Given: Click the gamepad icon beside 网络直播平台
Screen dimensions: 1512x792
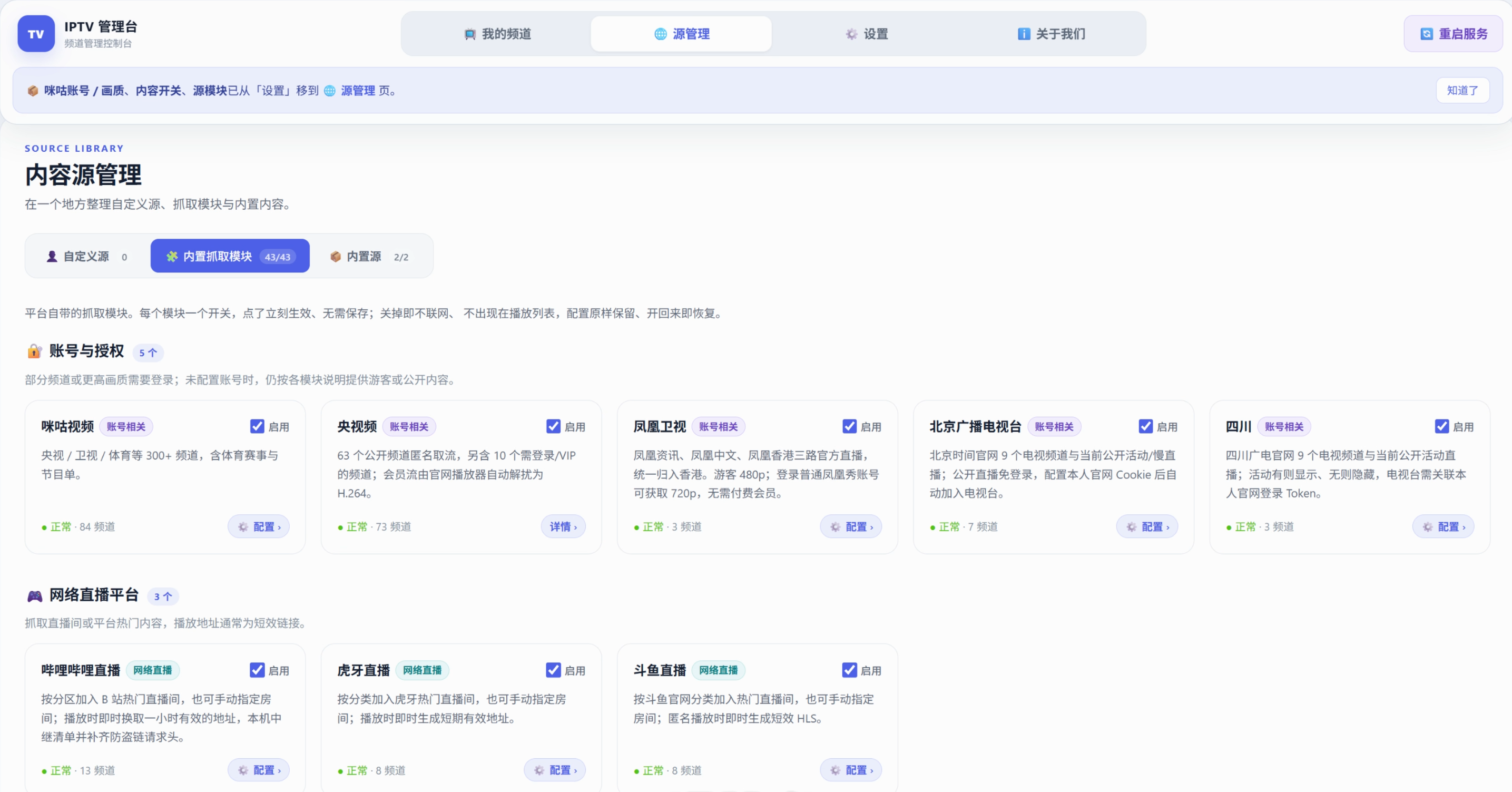Looking at the screenshot, I should click(x=35, y=595).
